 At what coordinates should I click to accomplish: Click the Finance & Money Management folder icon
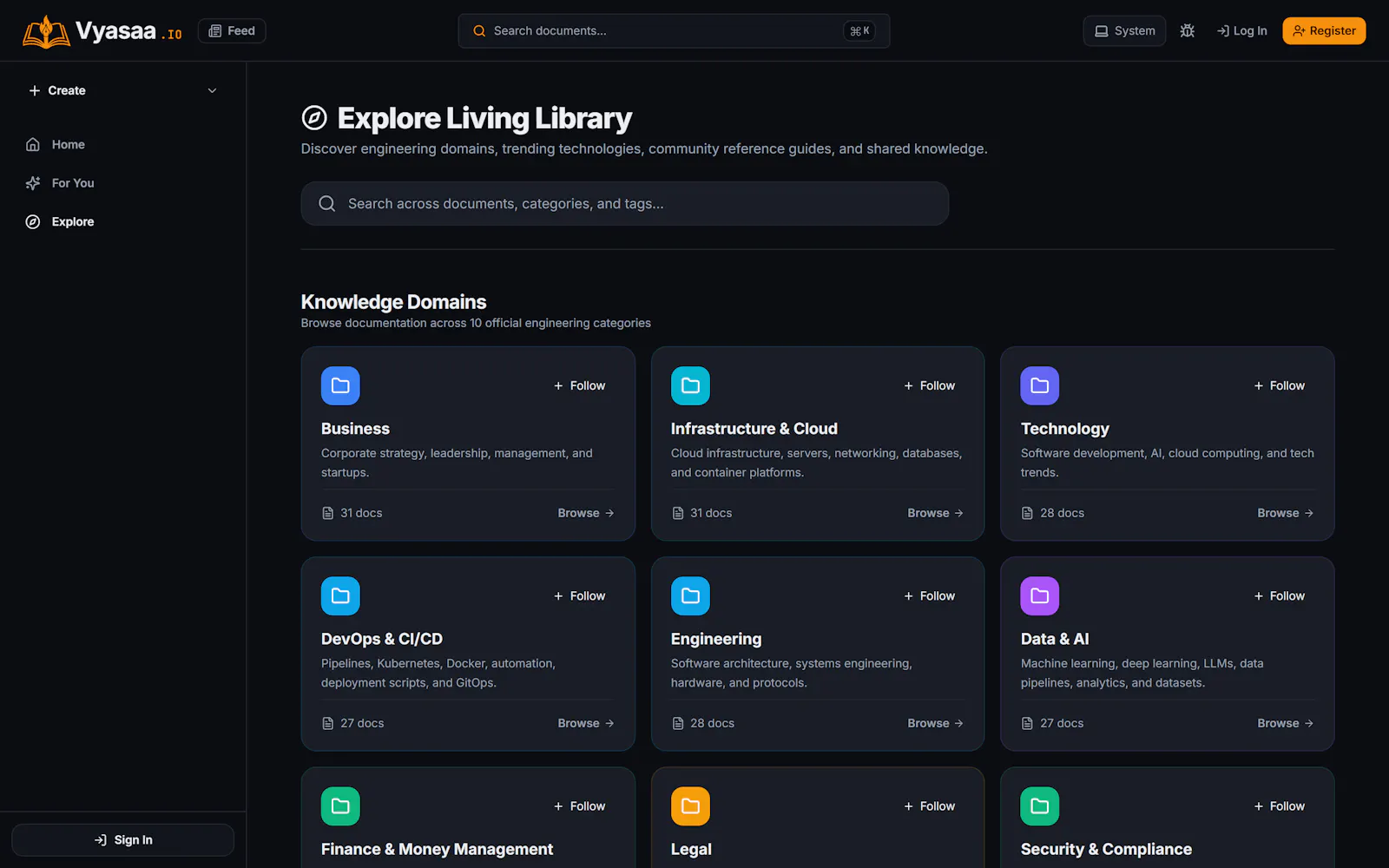tap(340, 806)
